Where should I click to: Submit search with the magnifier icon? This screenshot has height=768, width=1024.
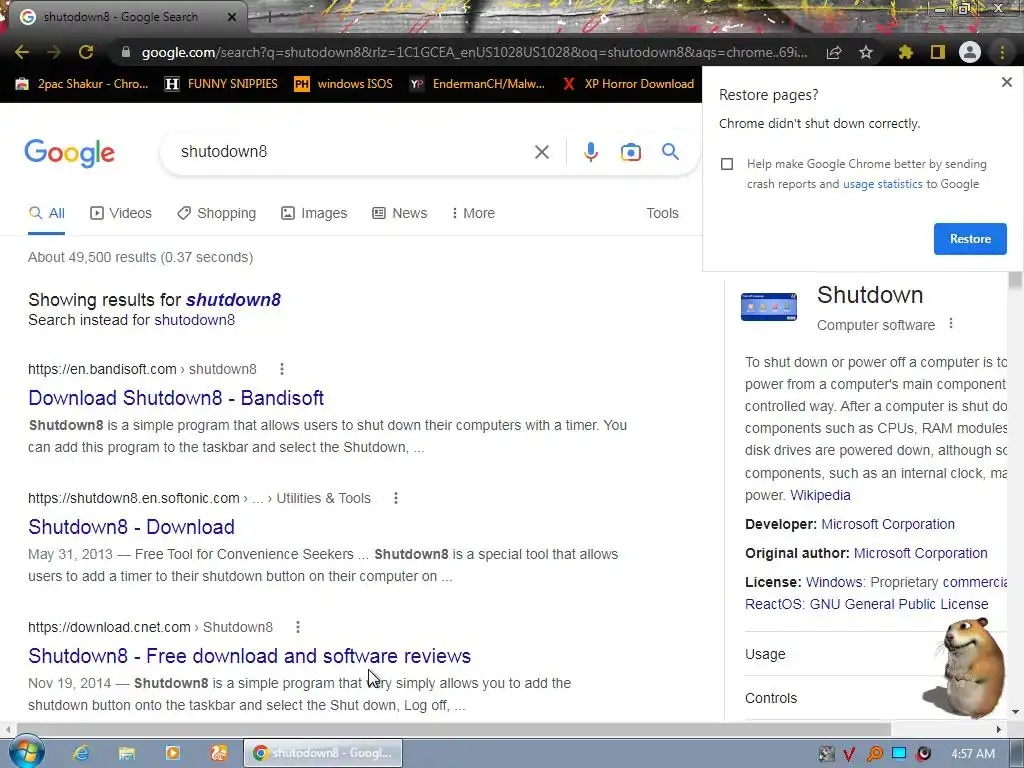tap(670, 152)
